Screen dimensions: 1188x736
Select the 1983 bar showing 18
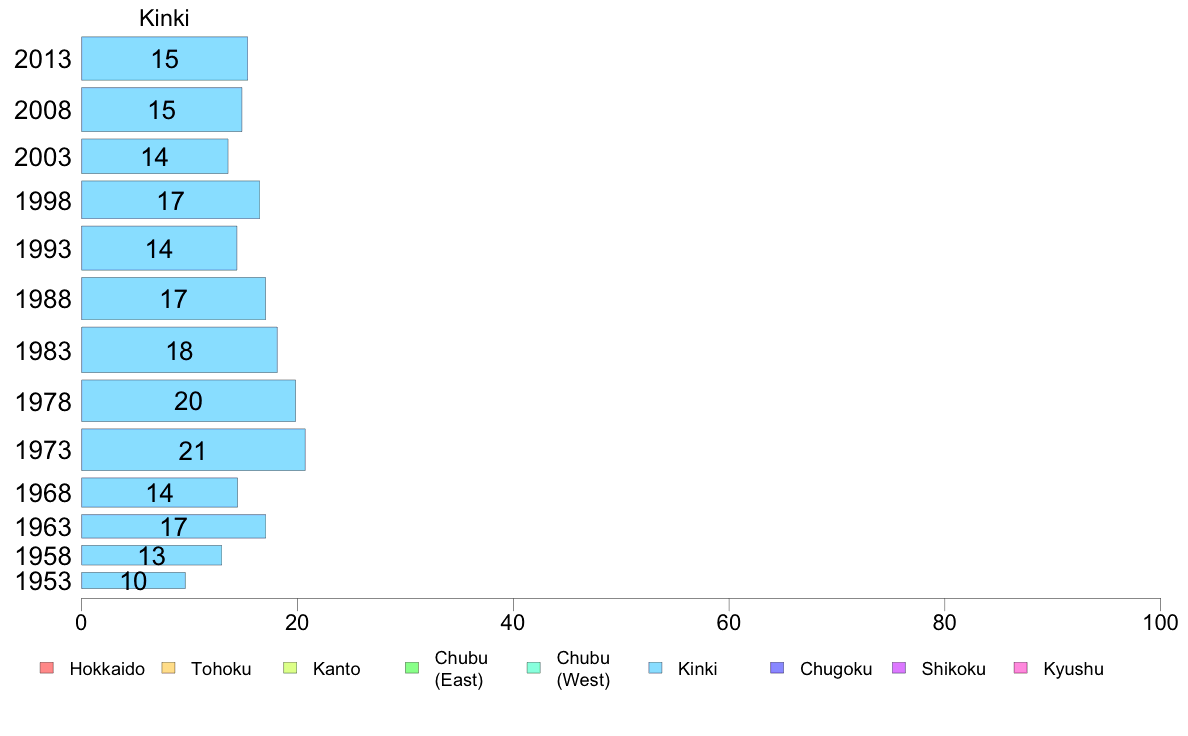(180, 350)
